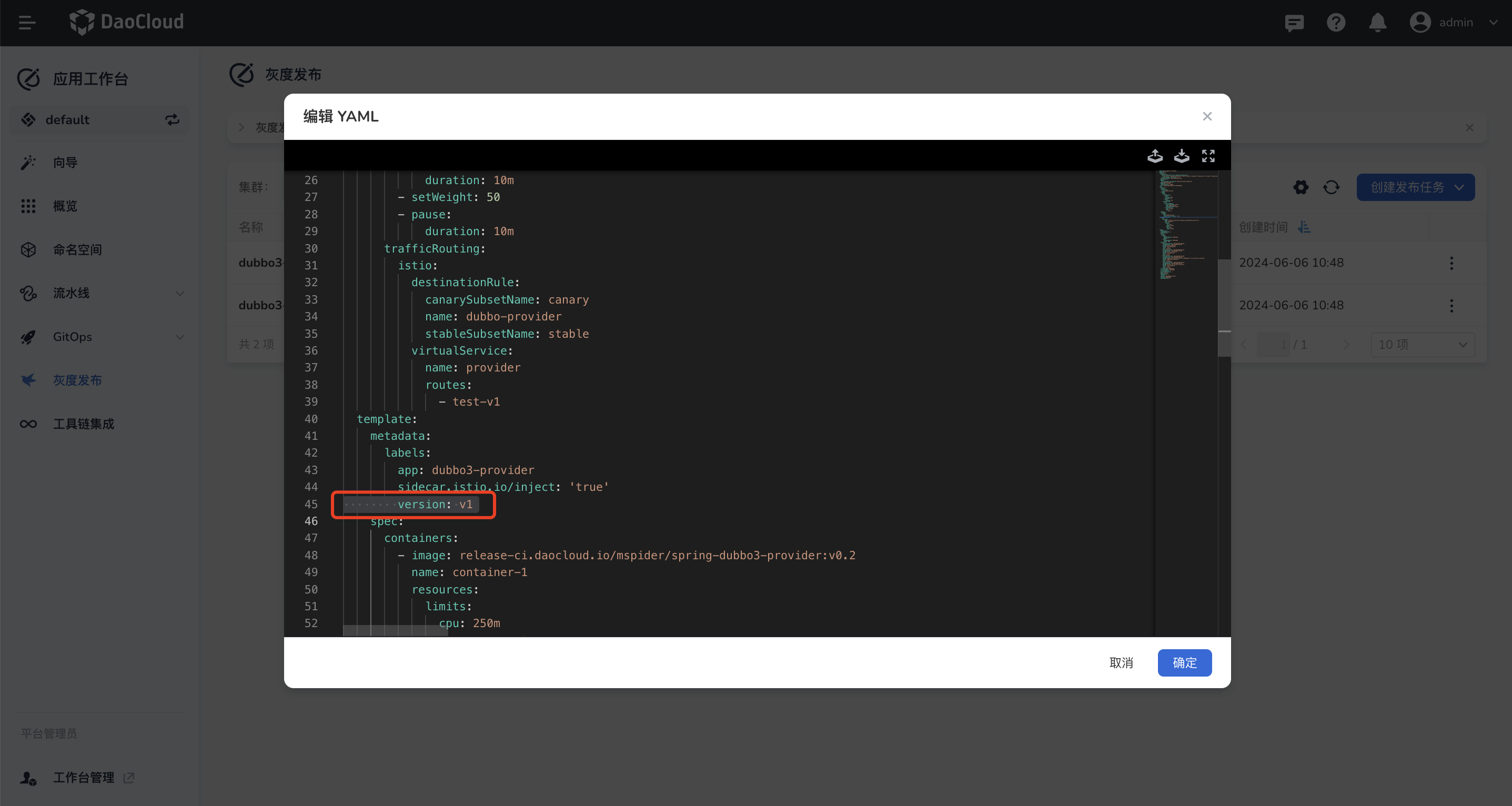
Task: Click the workspace switch arrows icon beside default
Action: [172, 120]
